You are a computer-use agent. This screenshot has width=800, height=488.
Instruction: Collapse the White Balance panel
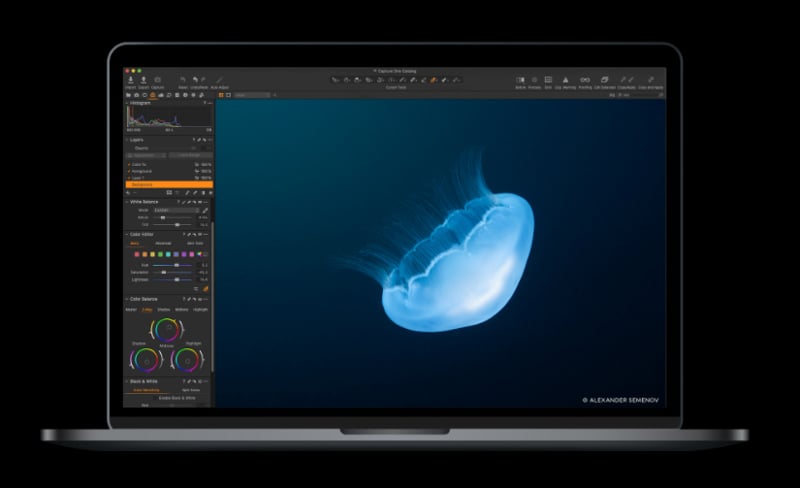click(x=127, y=202)
